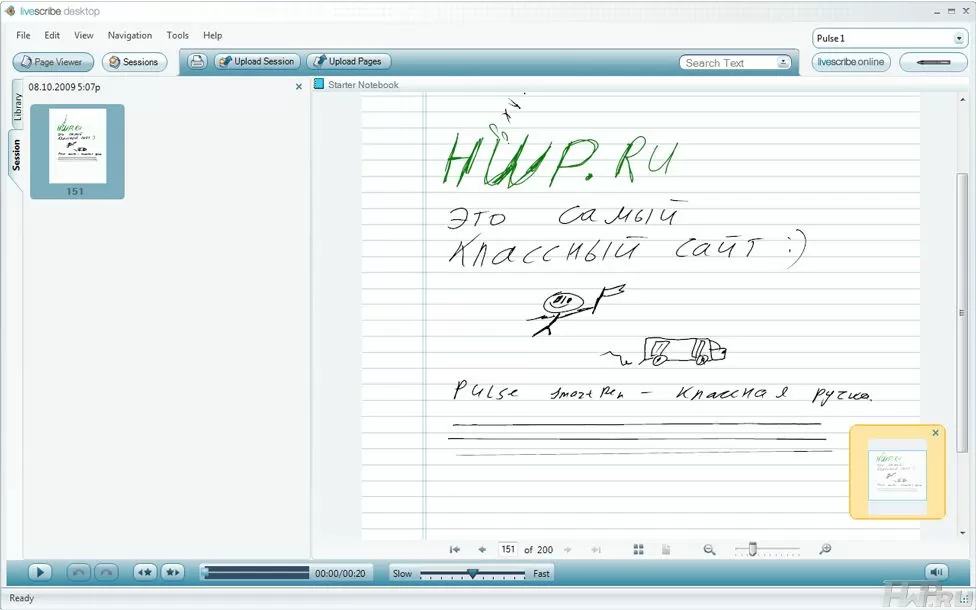Click the smartpen image button
This screenshot has height=610, width=976.
pyautogui.click(x=933, y=62)
